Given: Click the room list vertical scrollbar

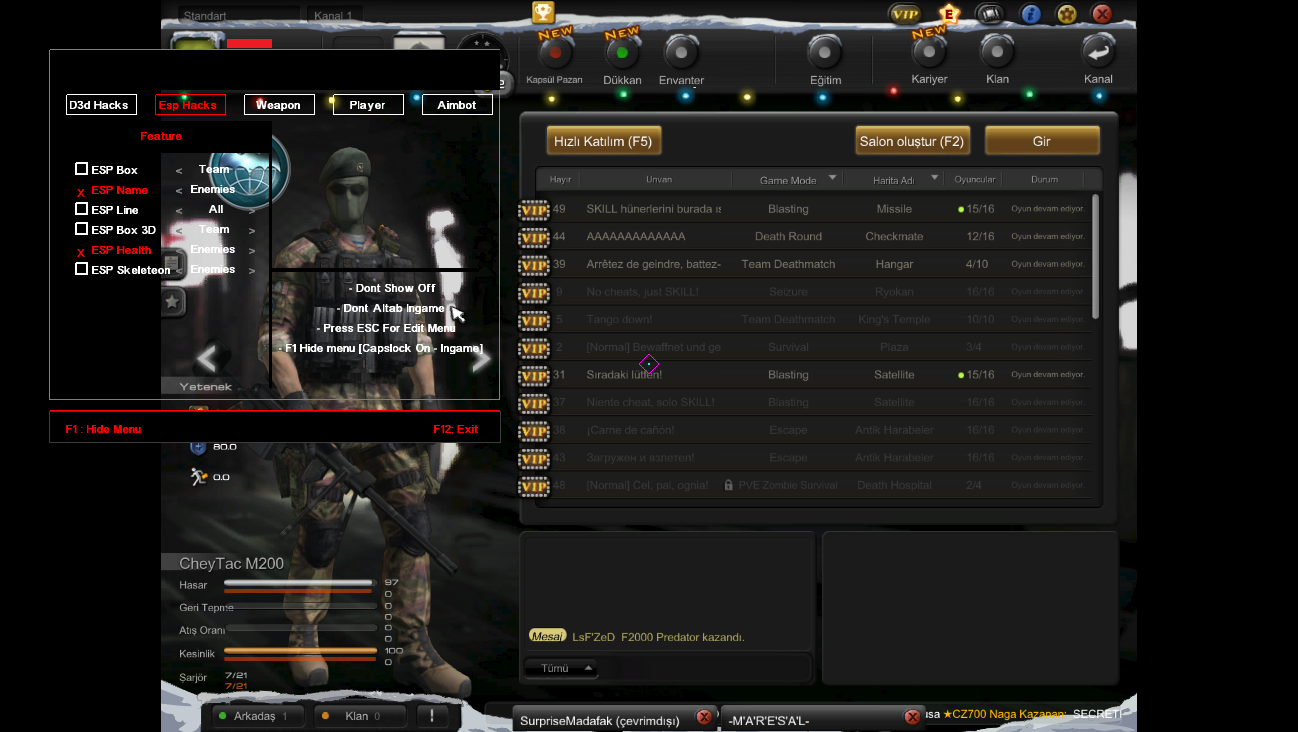Looking at the screenshot, I should click(x=1096, y=256).
